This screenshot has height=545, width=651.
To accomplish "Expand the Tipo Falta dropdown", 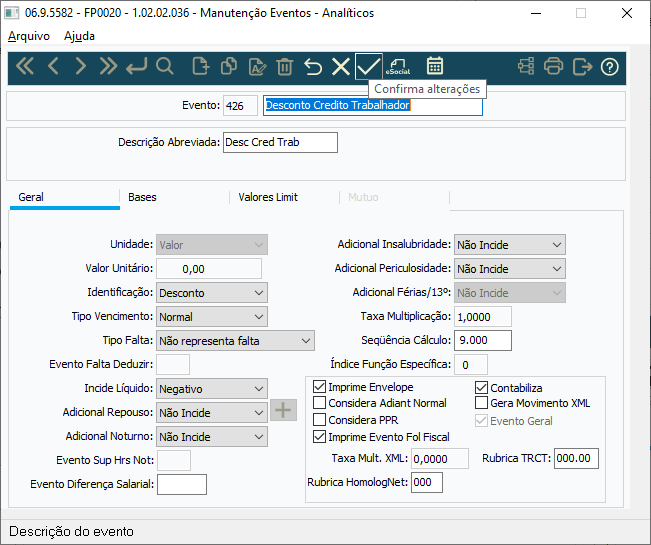I will (x=235, y=341).
